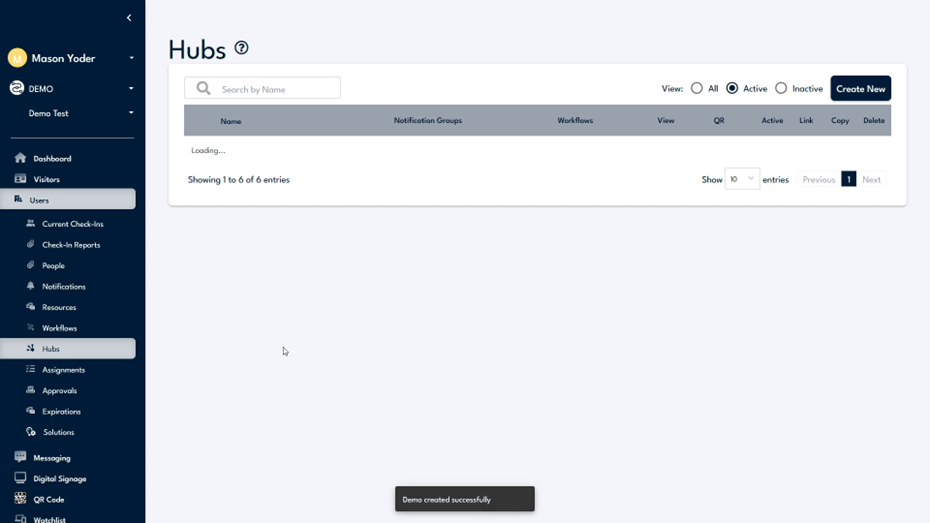Image resolution: width=930 pixels, height=523 pixels.
Task: Select the All view radio button
Action: coord(697,88)
